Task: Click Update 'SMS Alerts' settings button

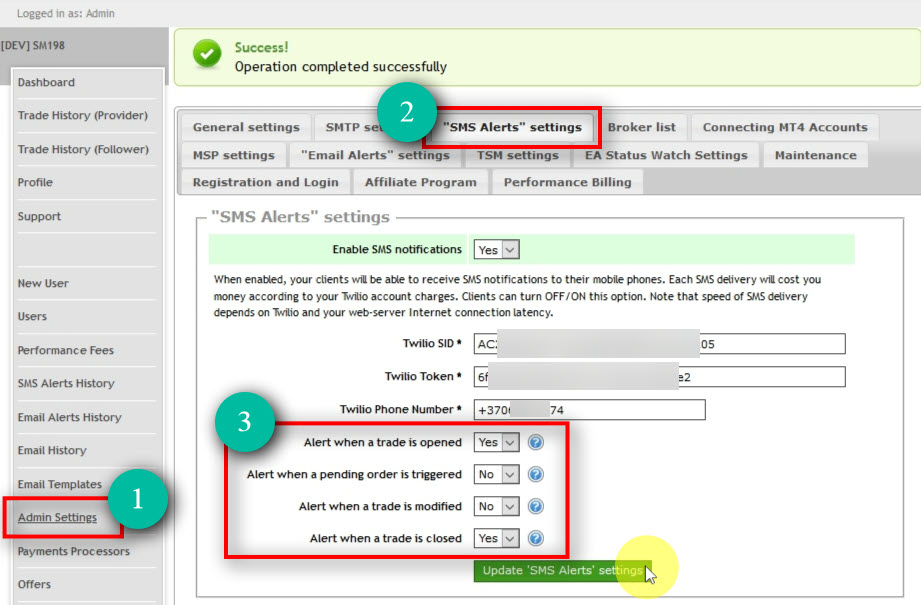Action: click(x=562, y=570)
